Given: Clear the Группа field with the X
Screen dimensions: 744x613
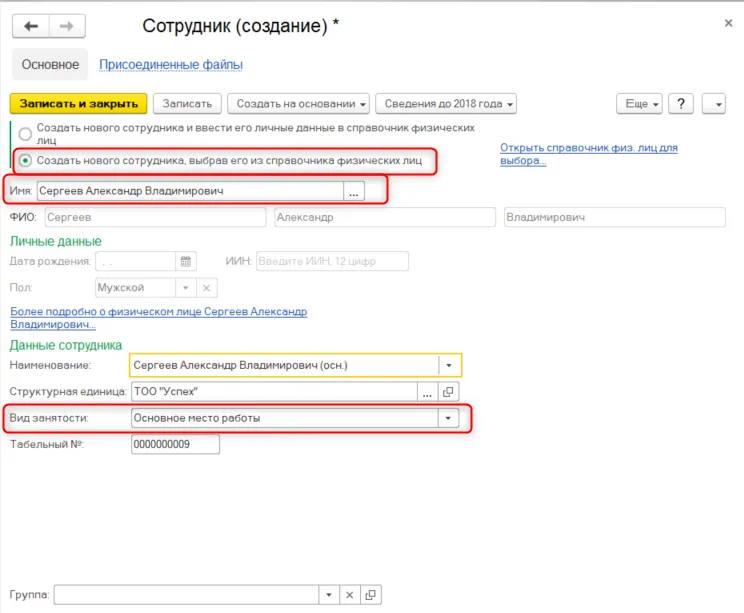Looking at the screenshot, I should pos(350,594).
